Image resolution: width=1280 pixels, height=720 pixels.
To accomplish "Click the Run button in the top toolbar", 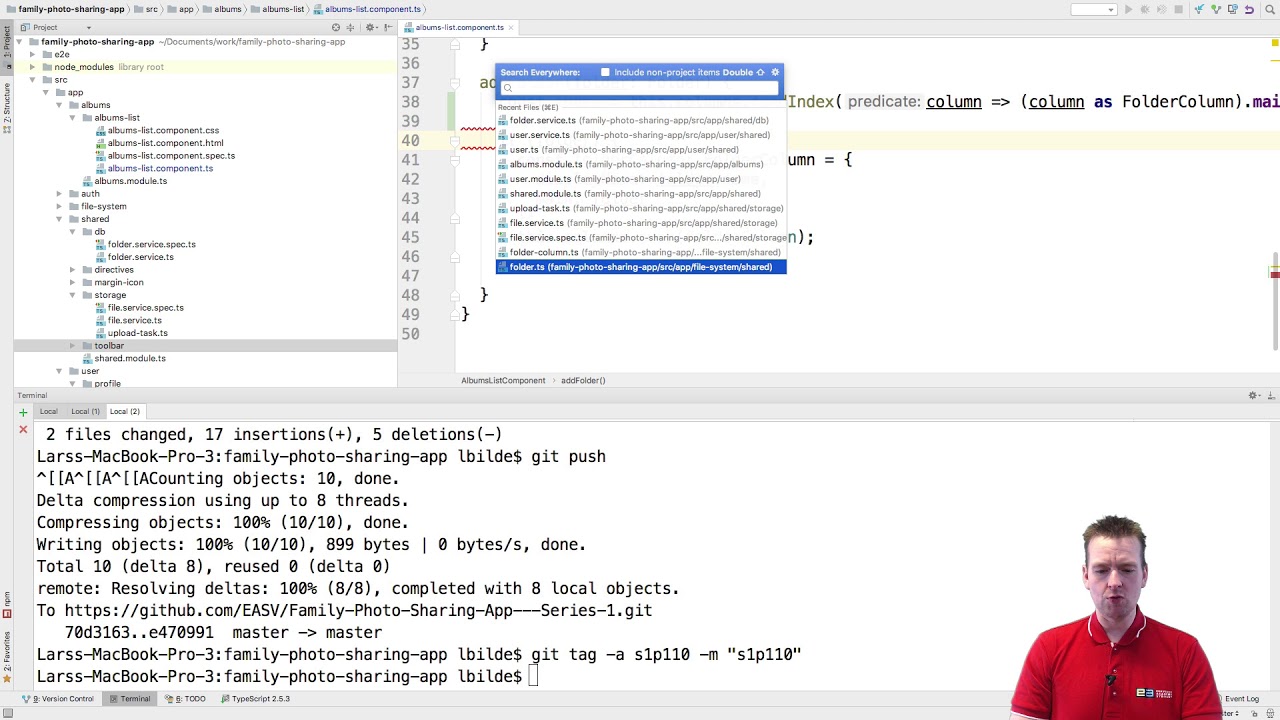I will (1128, 9).
